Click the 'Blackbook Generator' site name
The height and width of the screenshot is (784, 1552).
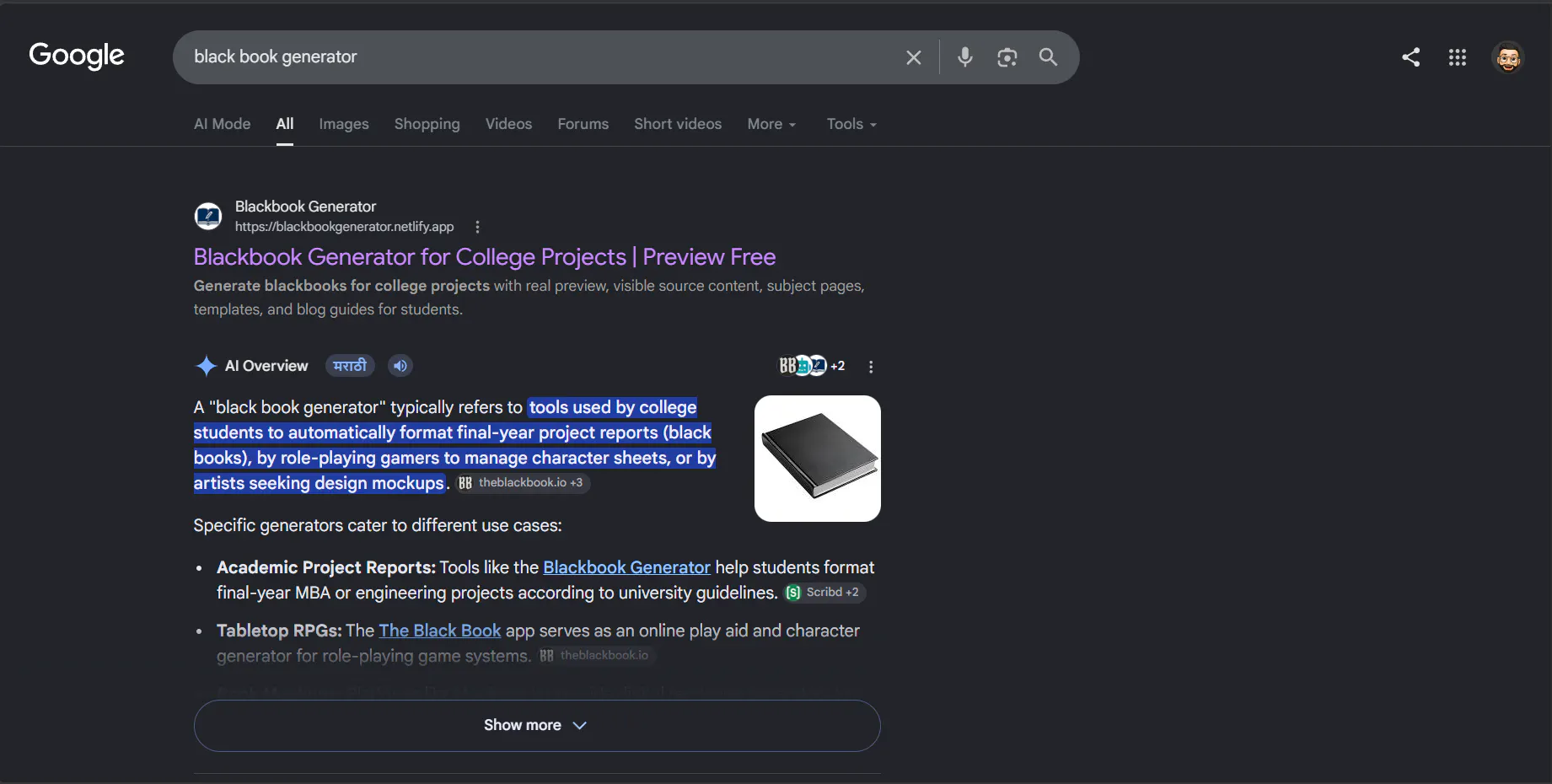pyautogui.click(x=305, y=207)
